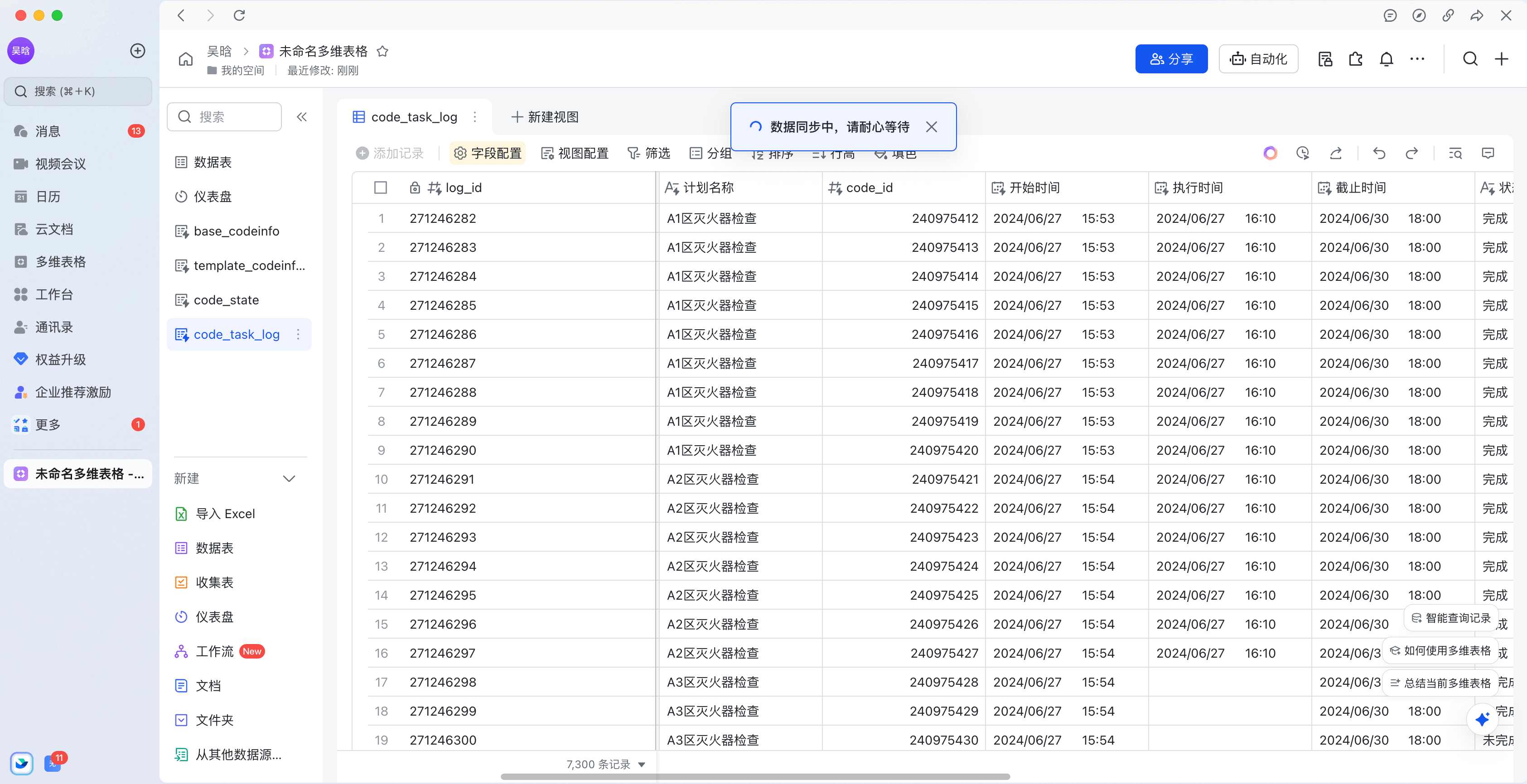The width and height of the screenshot is (1527, 784).
Task: Open 分组 grouping options
Action: 711,154
